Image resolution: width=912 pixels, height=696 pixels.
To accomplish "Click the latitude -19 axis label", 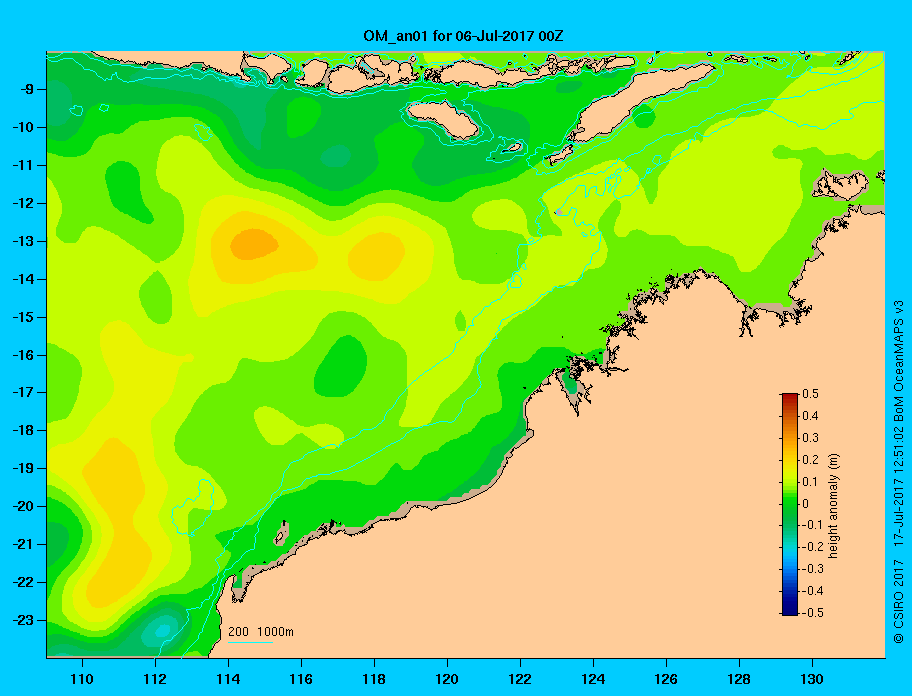I will (x=23, y=468).
